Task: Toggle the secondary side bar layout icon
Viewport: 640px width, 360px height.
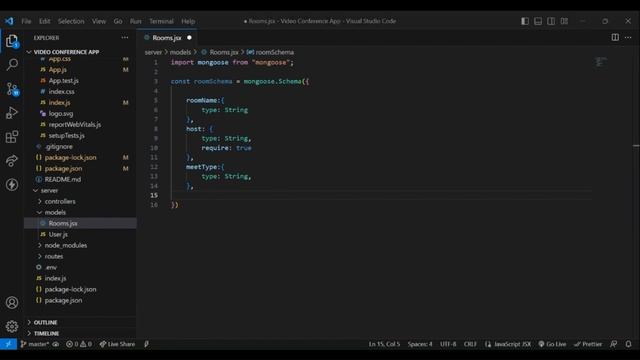Action: [x=551, y=21]
